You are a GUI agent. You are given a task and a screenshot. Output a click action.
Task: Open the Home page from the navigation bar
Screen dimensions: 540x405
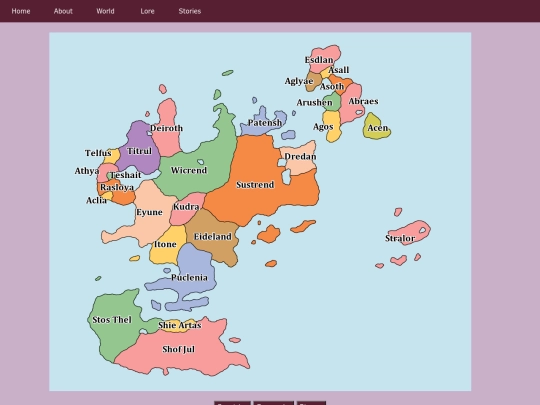pyautogui.click(x=21, y=11)
